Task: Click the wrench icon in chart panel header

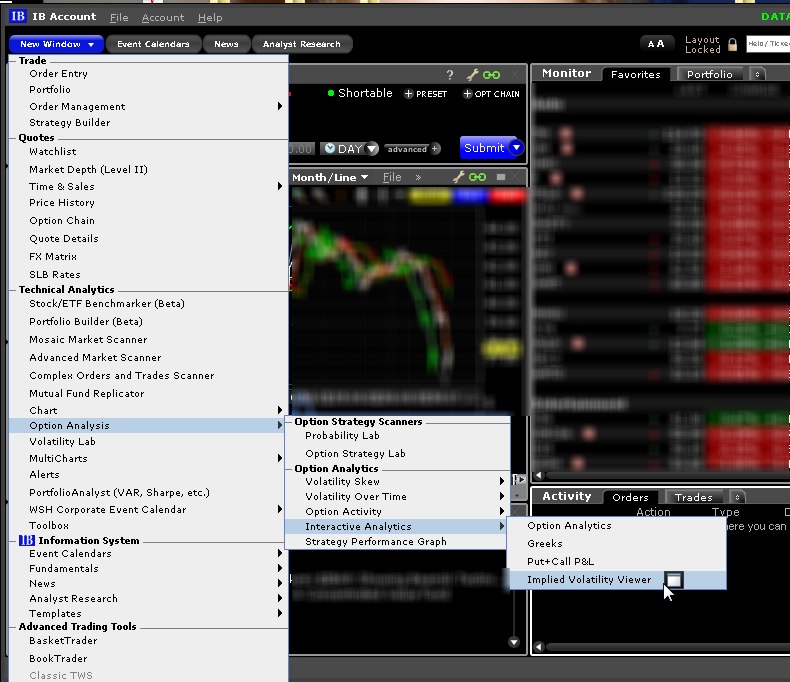Action: coord(458,177)
